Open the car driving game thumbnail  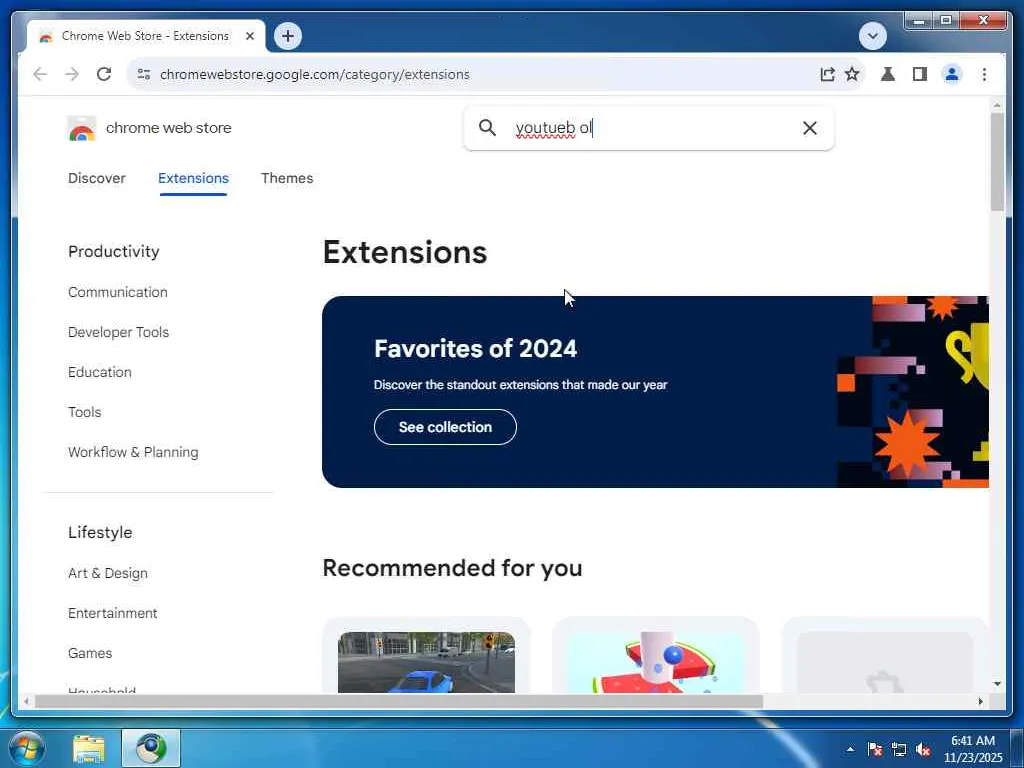coord(426,662)
